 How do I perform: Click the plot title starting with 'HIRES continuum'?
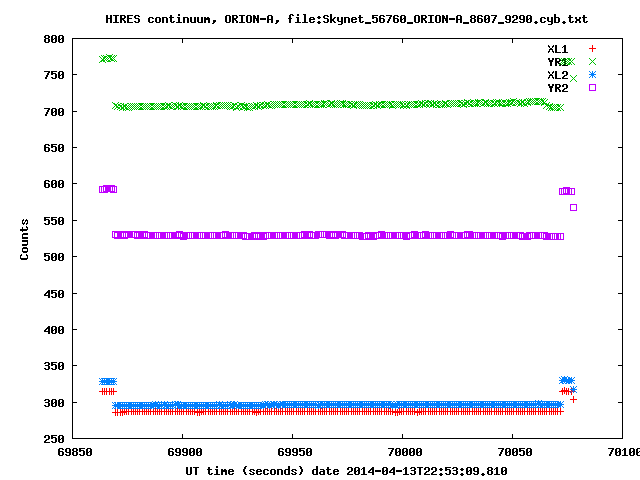347,19
